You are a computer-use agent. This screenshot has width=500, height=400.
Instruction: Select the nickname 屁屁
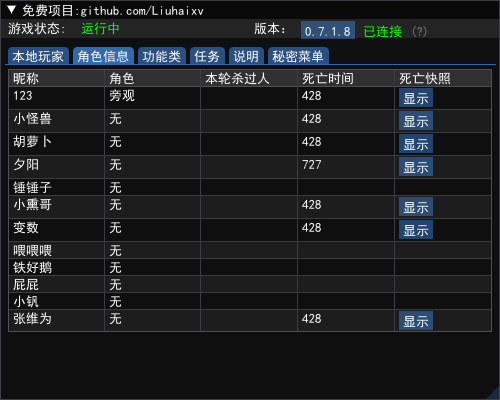point(26,285)
